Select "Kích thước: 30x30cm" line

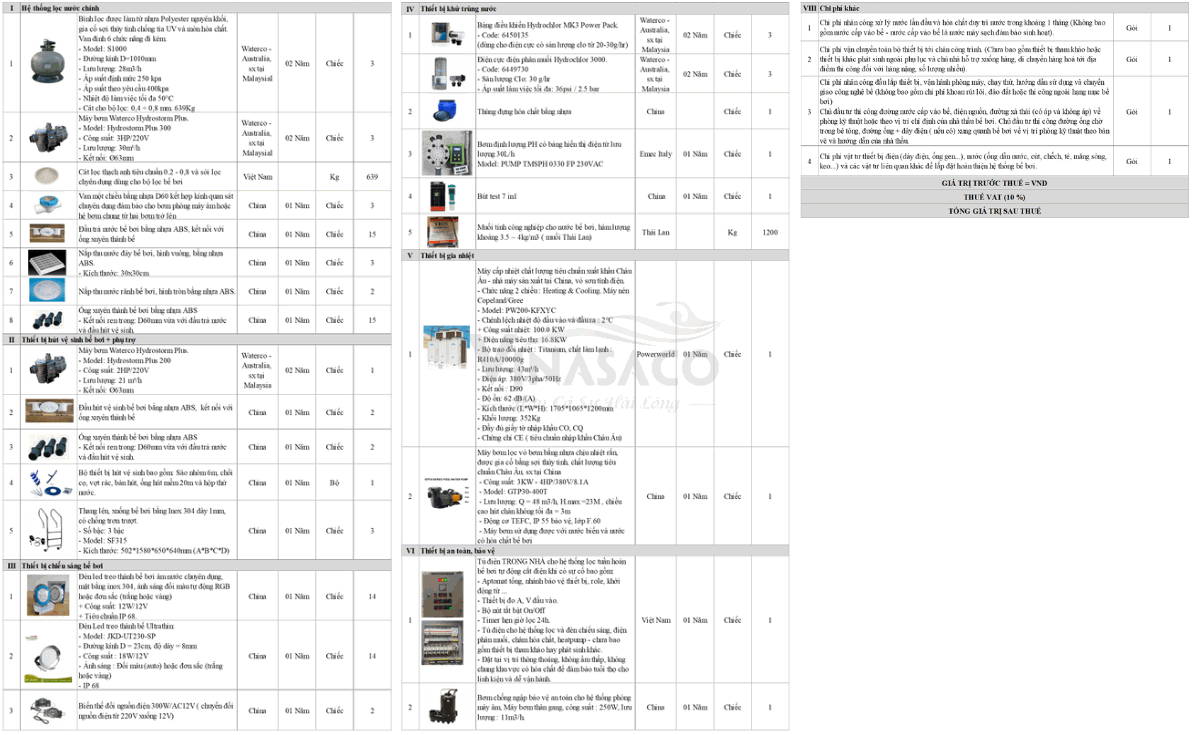pyautogui.click(x=114, y=273)
